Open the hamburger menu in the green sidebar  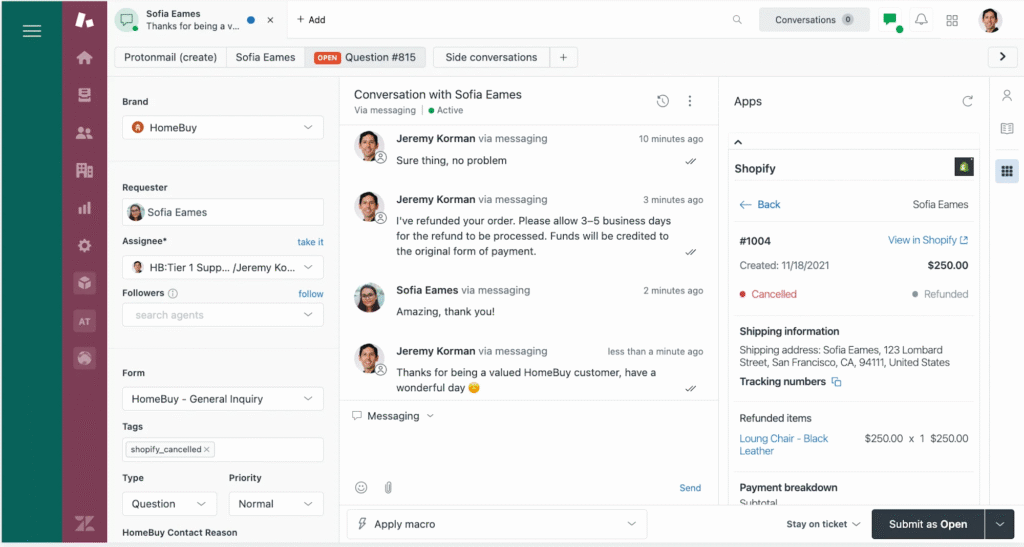[x=32, y=31]
